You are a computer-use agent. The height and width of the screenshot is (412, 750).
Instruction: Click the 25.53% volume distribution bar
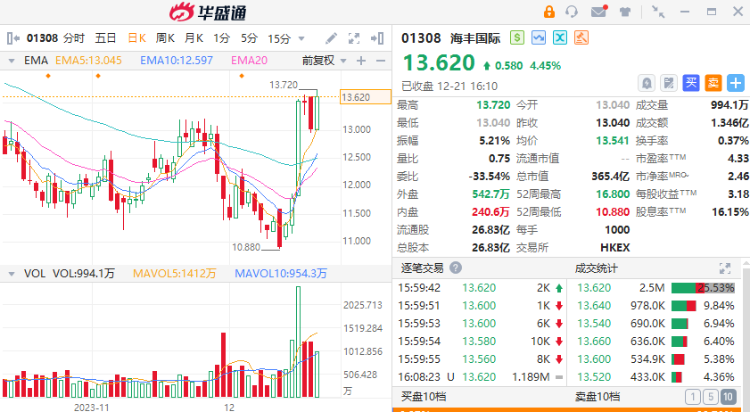pyautogui.click(x=703, y=288)
